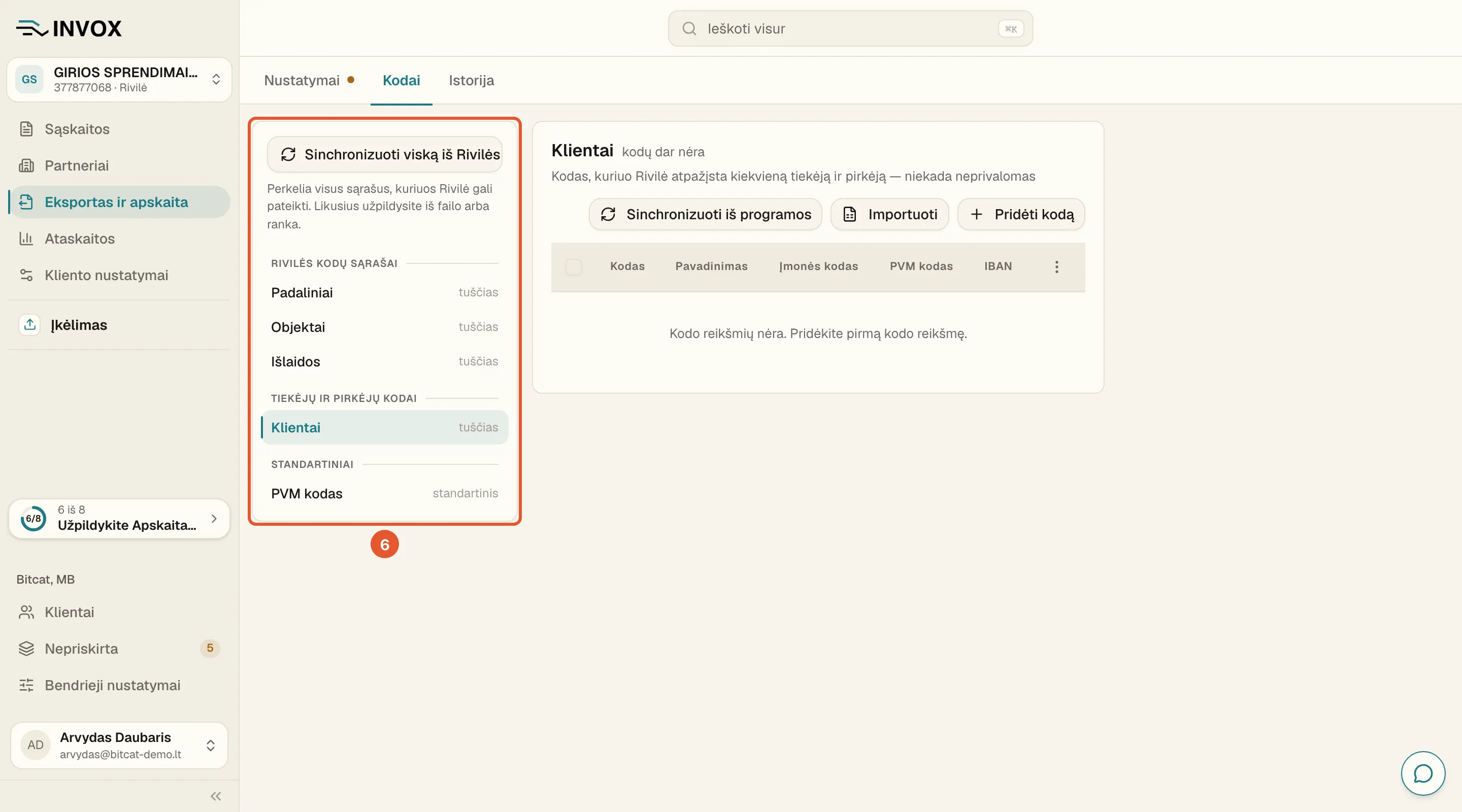The width and height of the screenshot is (1462, 812).
Task: Click the Įkėlimas upload icon
Action: click(30, 325)
